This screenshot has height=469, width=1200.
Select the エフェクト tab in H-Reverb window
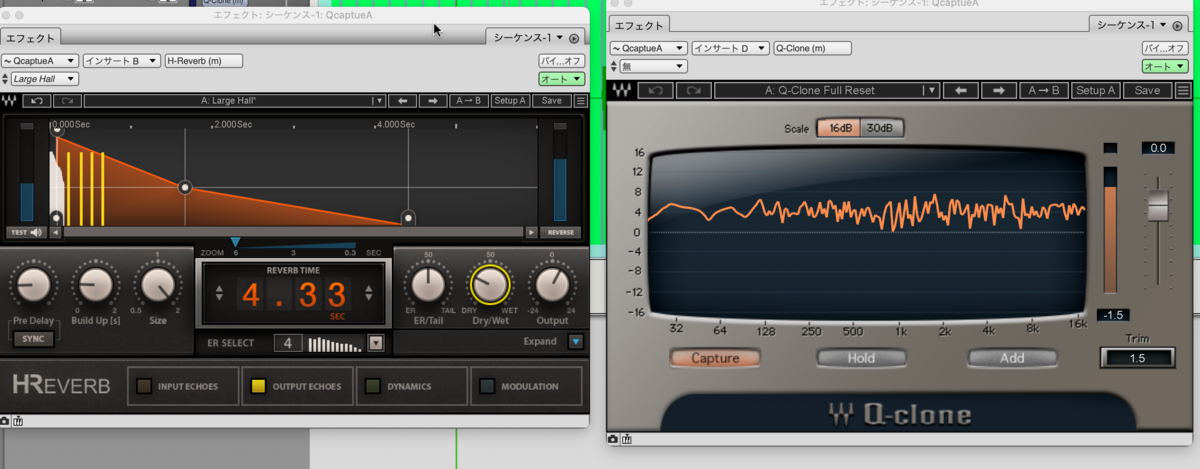[x=30, y=37]
